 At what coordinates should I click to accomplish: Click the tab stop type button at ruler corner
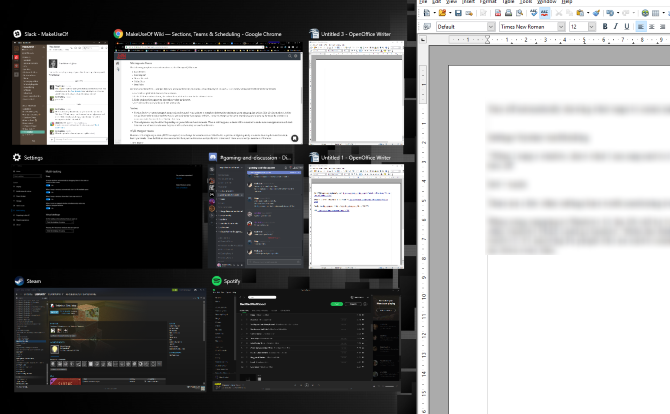point(423,40)
